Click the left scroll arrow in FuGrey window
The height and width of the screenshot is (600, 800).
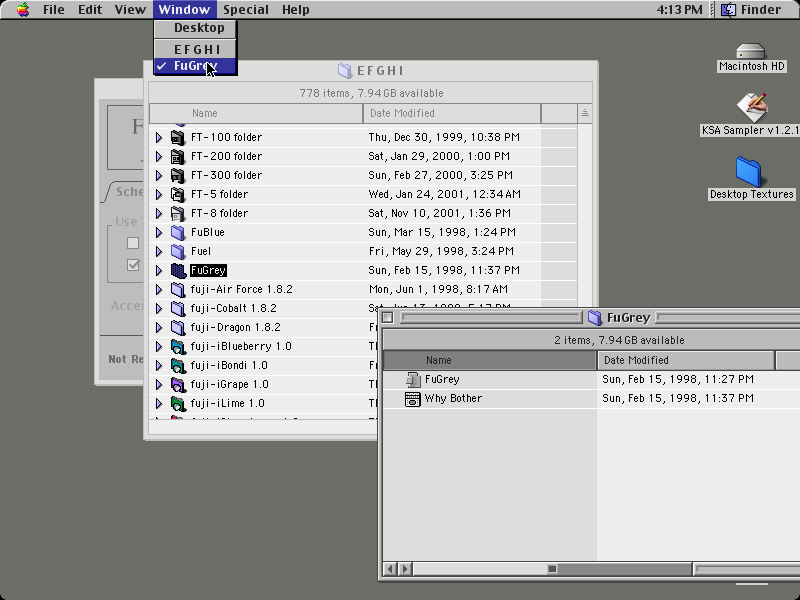tap(390, 568)
